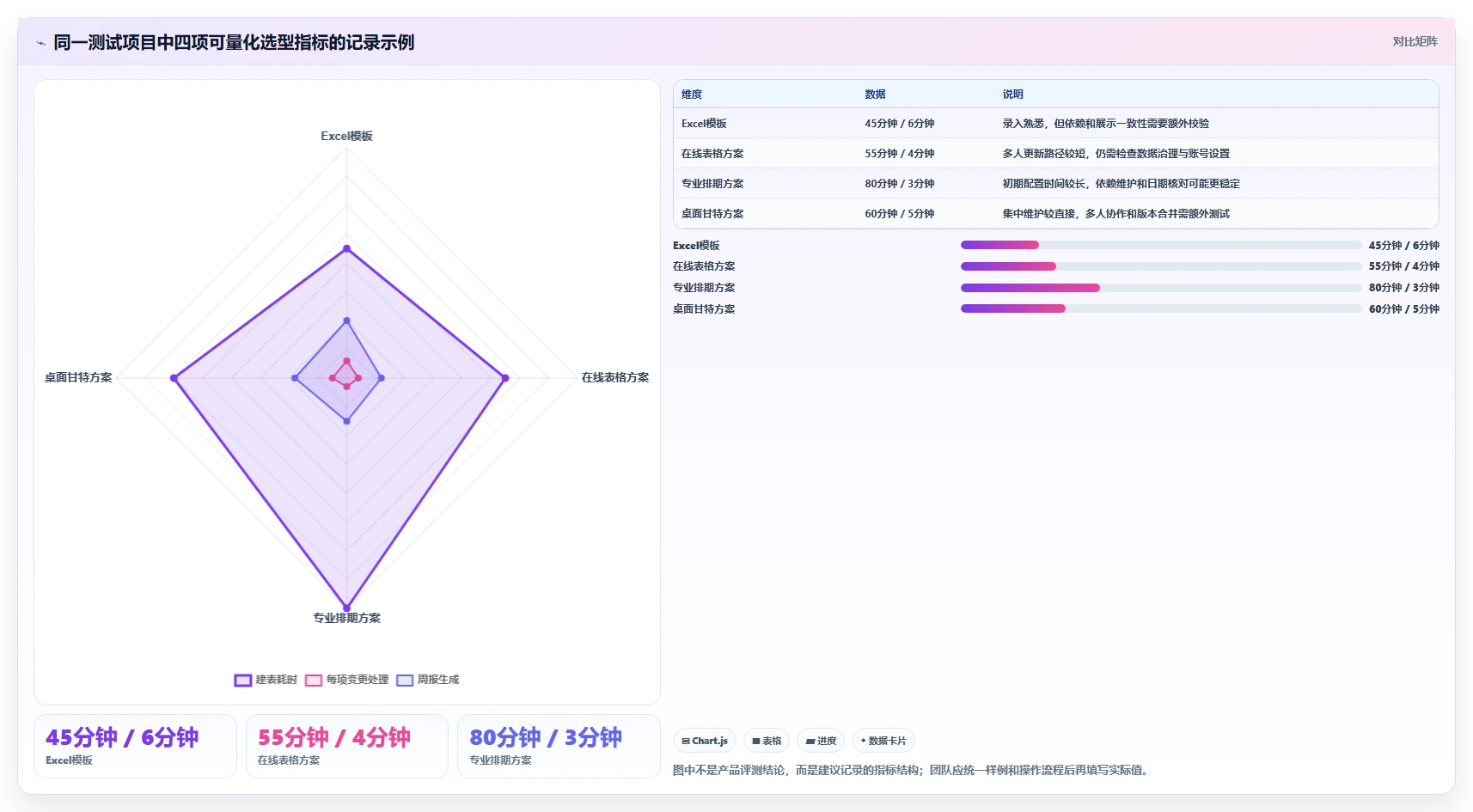Click the Excel模板 label beside the progress bars
This screenshot has height=812, width=1473.
coord(696,246)
